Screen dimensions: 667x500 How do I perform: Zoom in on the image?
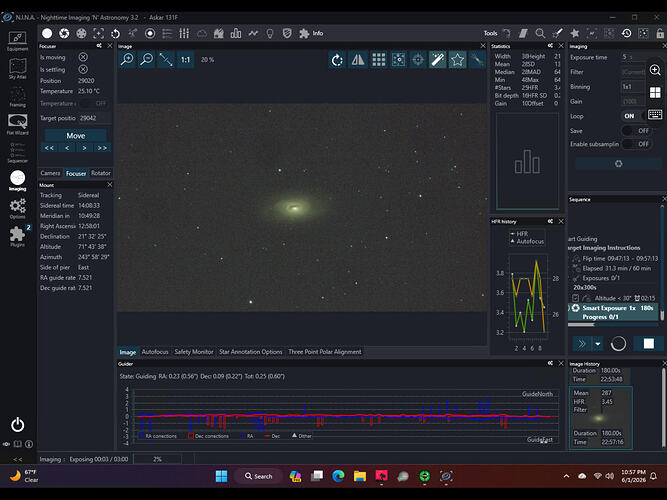coord(127,60)
